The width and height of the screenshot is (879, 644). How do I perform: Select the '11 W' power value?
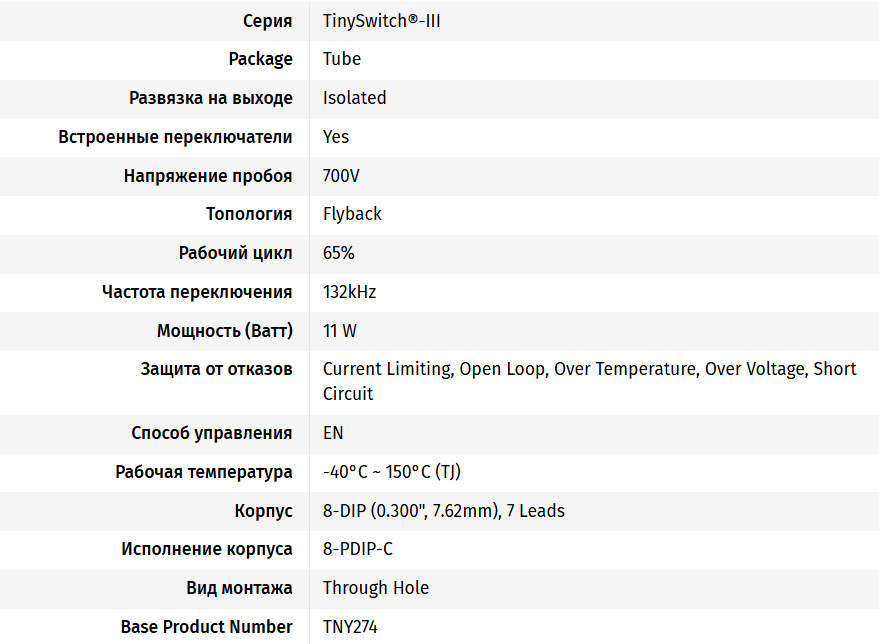point(340,331)
